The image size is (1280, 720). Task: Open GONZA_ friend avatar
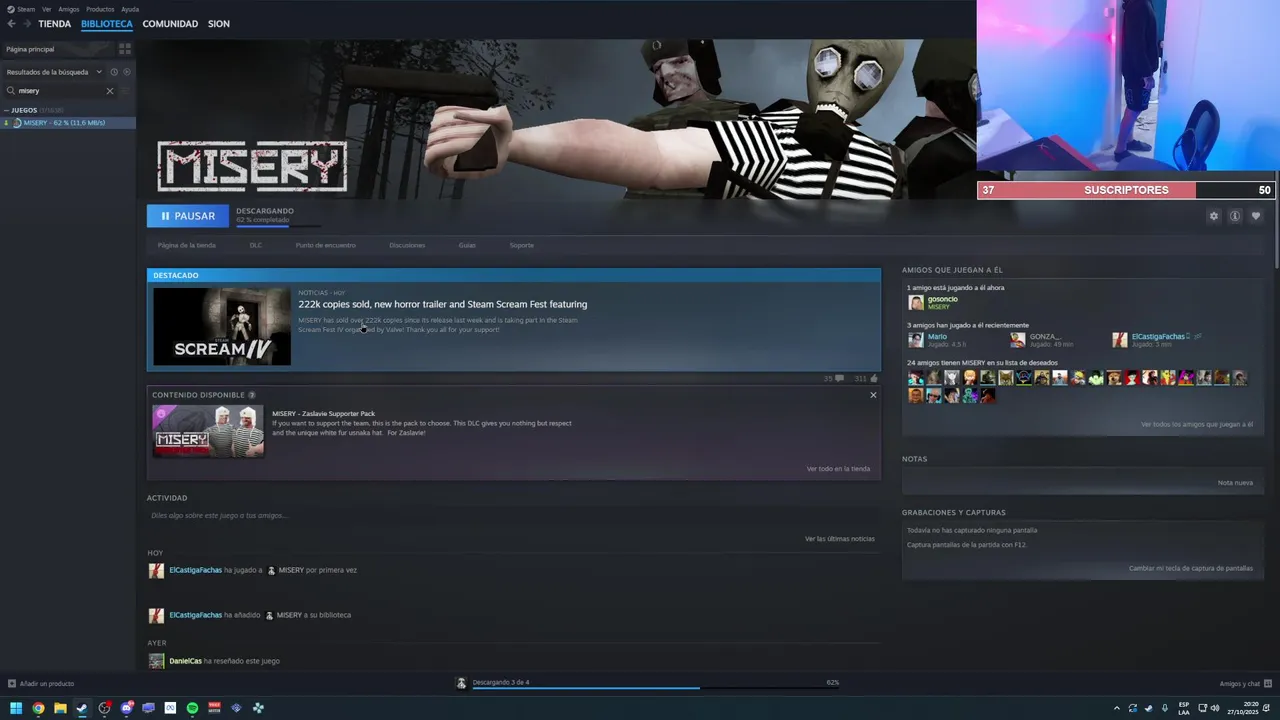[1018, 340]
